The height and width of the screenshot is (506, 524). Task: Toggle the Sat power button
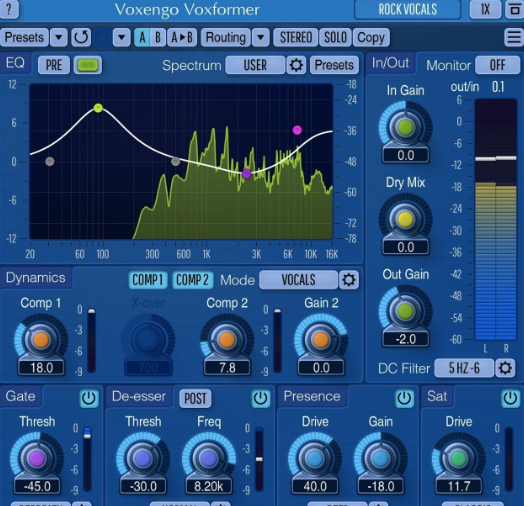510,398
